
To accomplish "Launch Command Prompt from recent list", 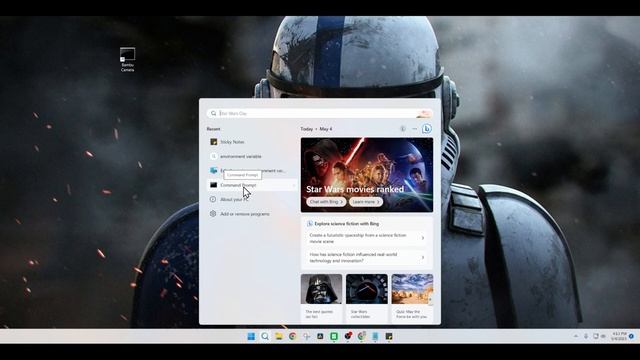I will [252, 185].
